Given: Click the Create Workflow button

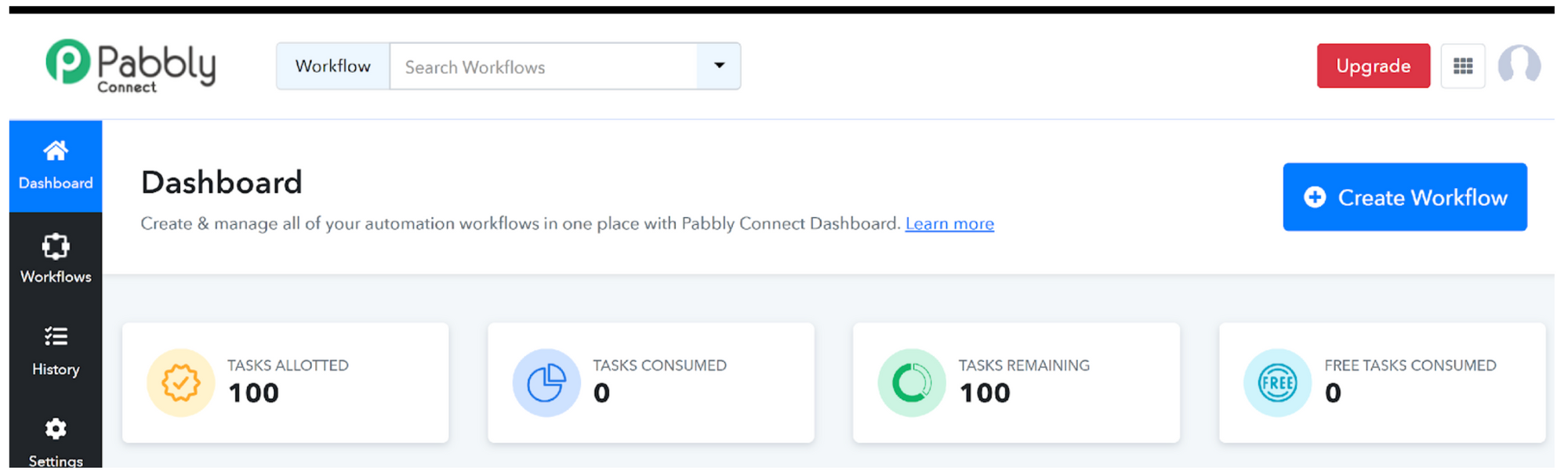Looking at the screenshot, I should (x=1405, y=197).
